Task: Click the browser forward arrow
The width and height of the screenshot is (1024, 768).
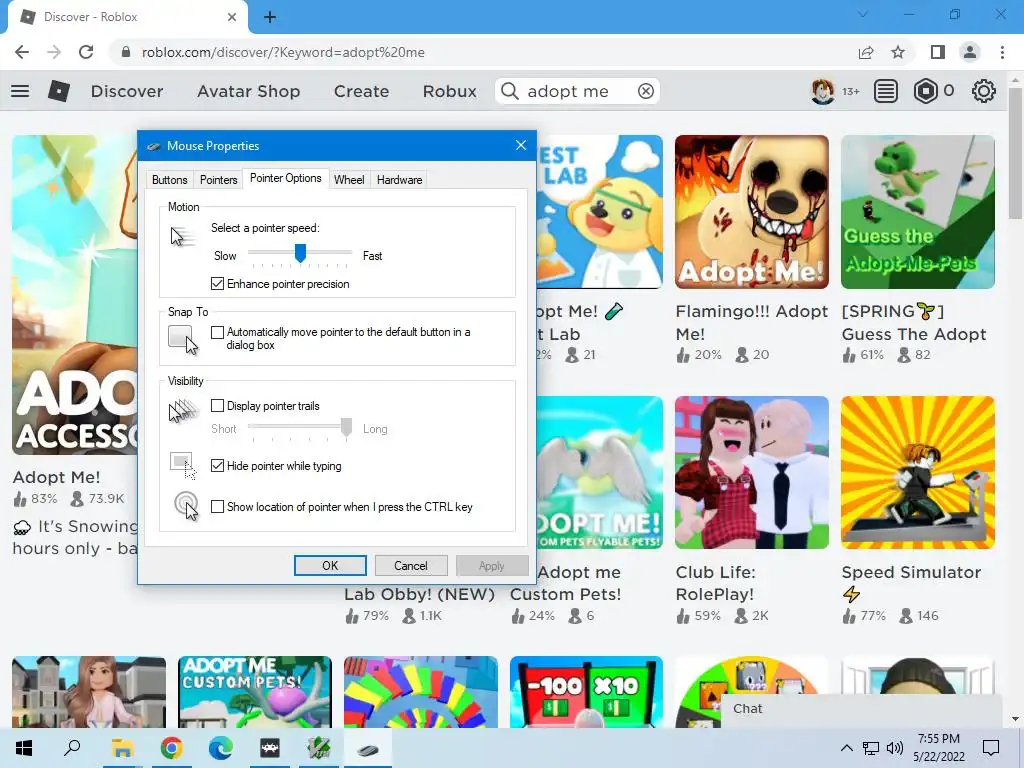Action: click(54, 52)
